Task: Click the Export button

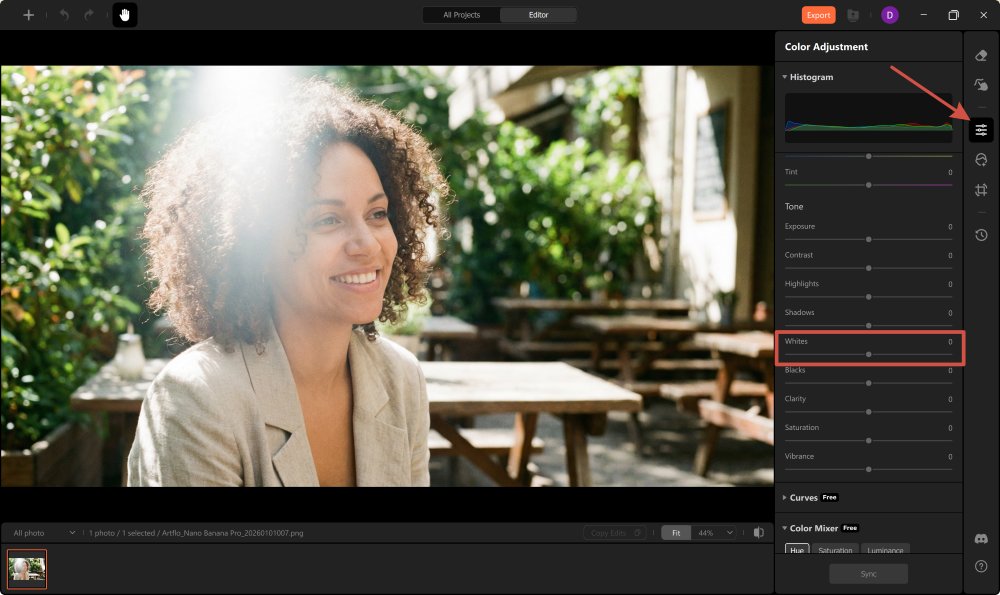Action: [x=817, y=15]
